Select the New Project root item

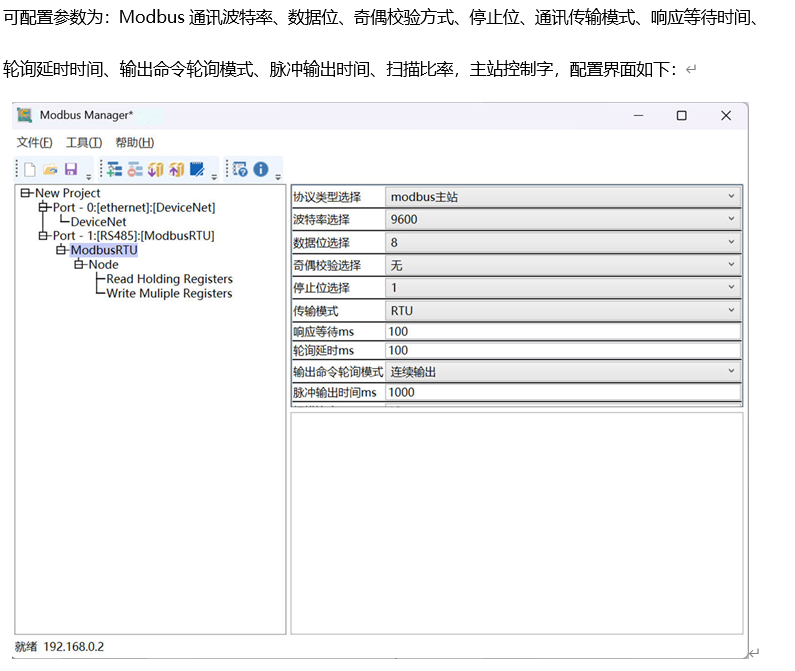[x=67, y=193]
